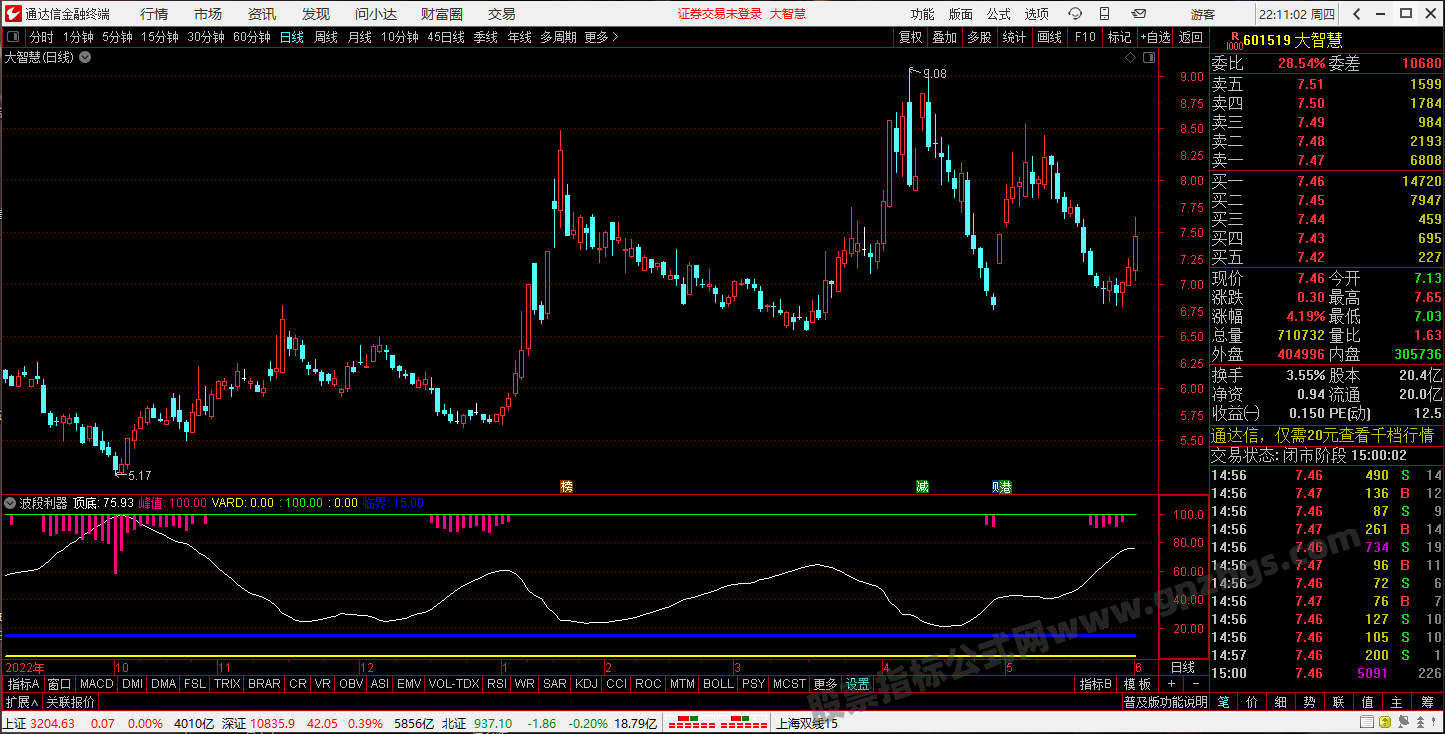Switch to 60分钟 period

[252, 37]
